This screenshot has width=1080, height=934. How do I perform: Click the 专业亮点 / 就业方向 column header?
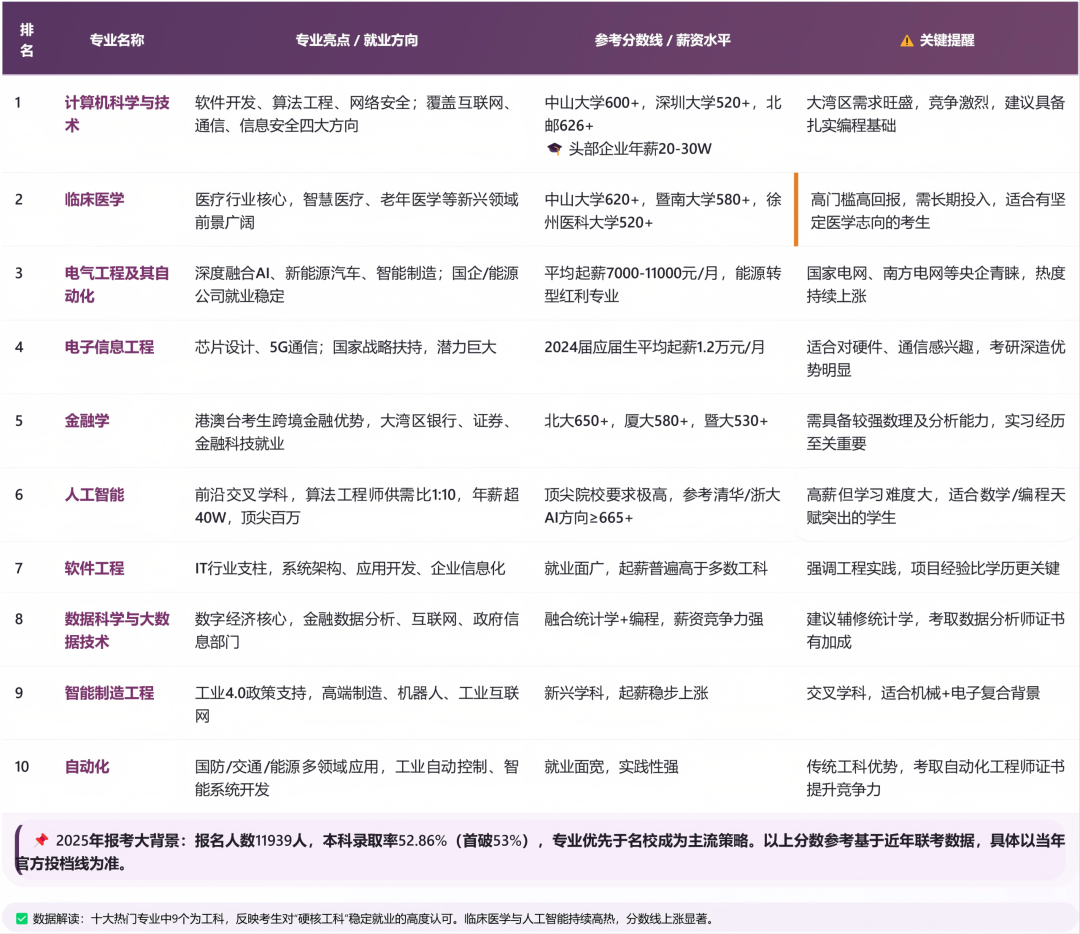(356, 41)
